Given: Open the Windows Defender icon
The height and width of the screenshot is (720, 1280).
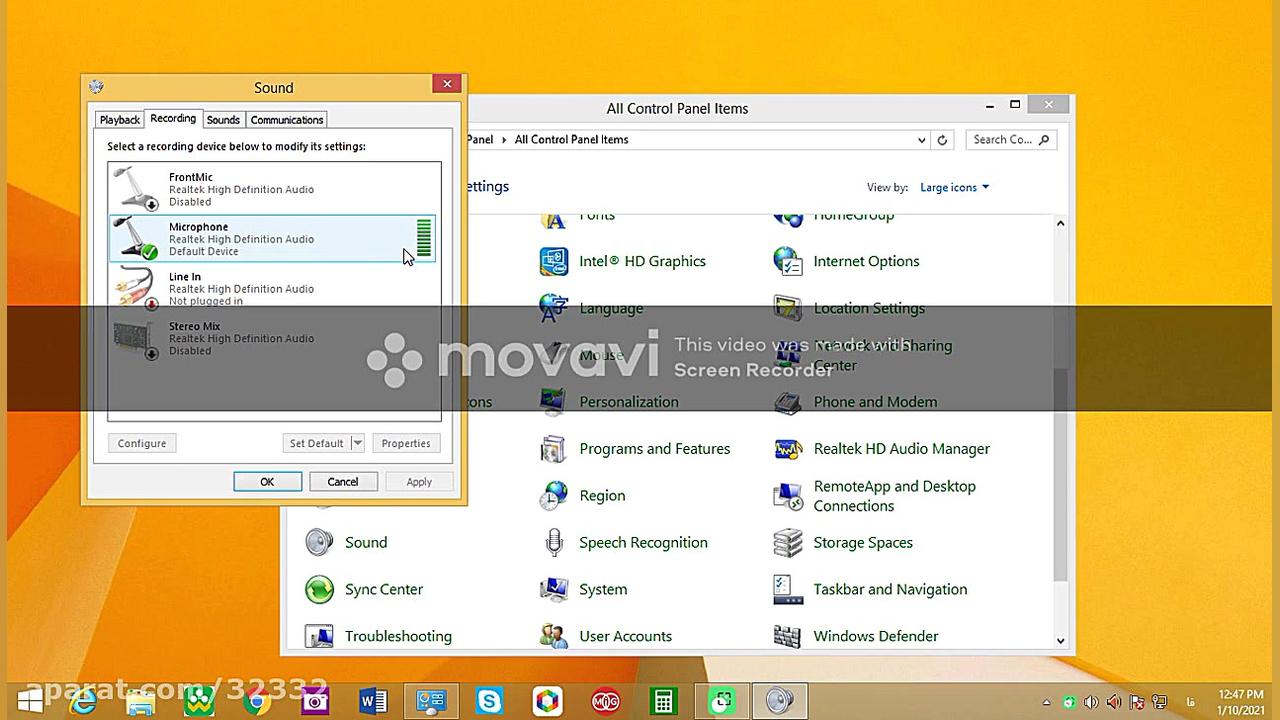Looking at the screenshot, I should (x=788, y=636).
